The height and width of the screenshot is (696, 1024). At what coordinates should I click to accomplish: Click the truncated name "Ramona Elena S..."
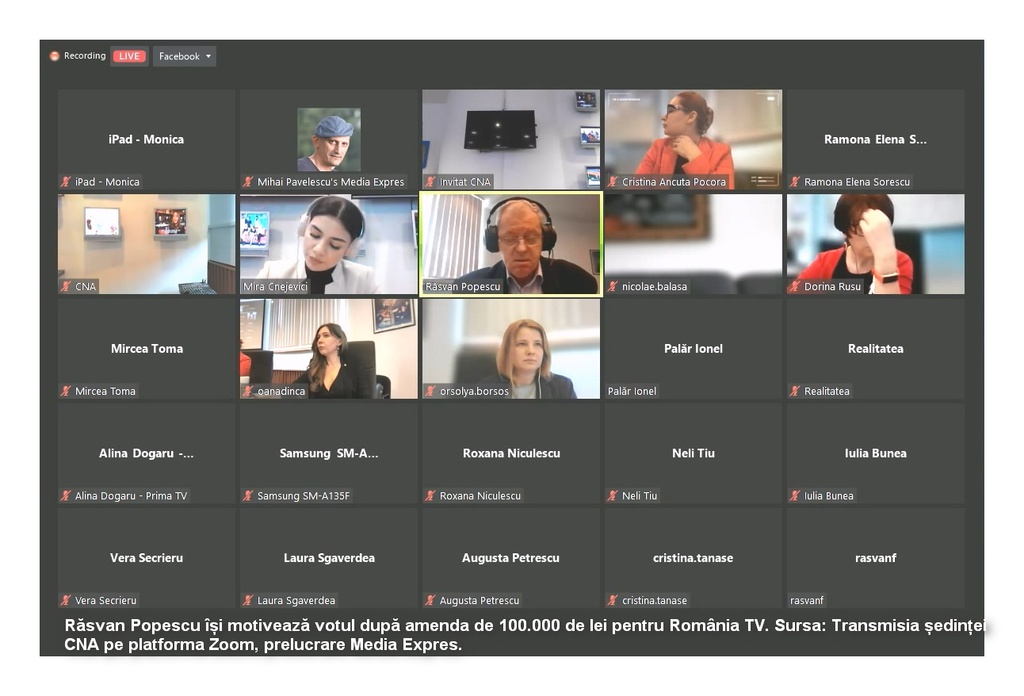click(x=875, y=139)
